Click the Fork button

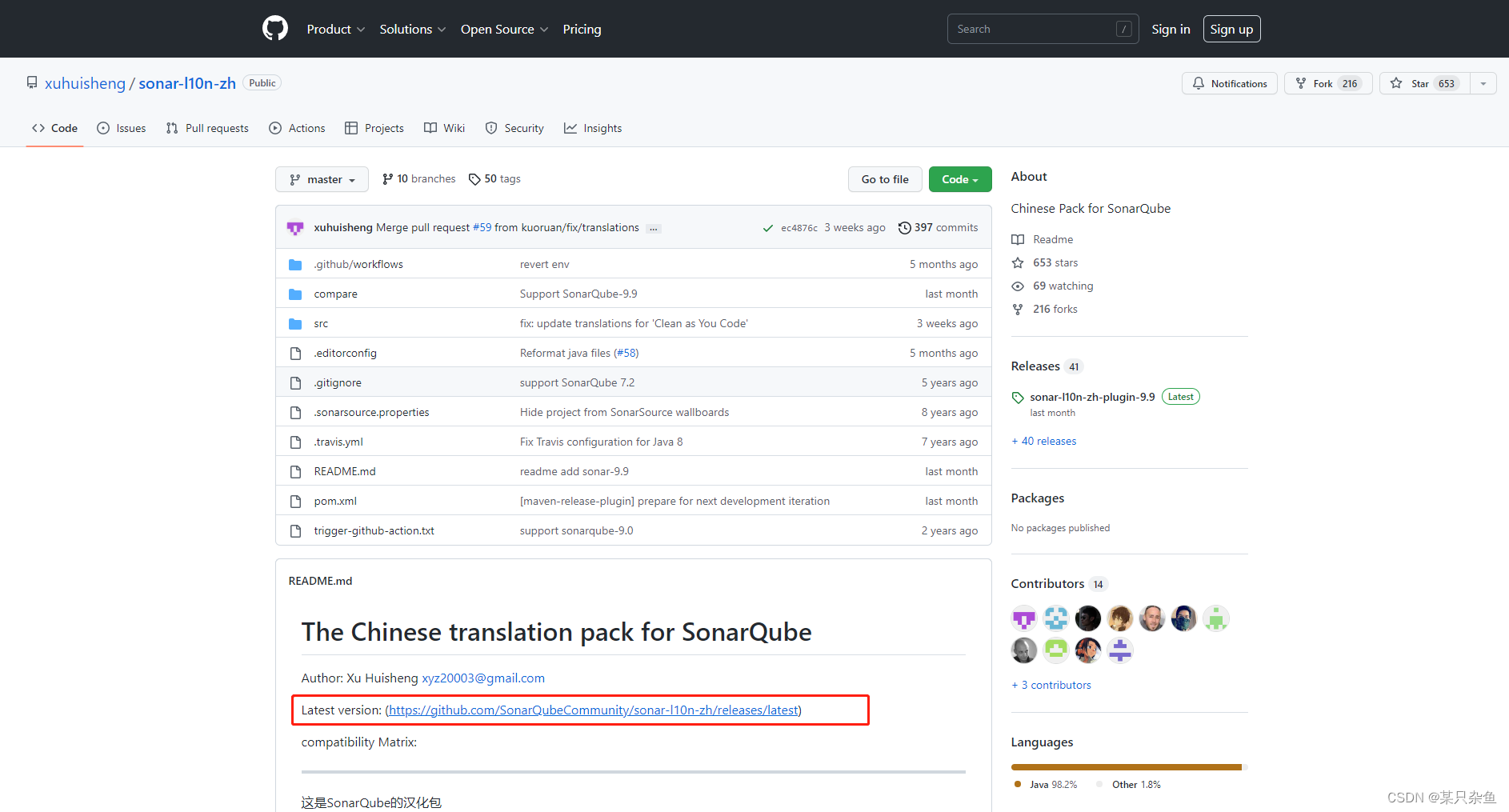click(1328, 83)
